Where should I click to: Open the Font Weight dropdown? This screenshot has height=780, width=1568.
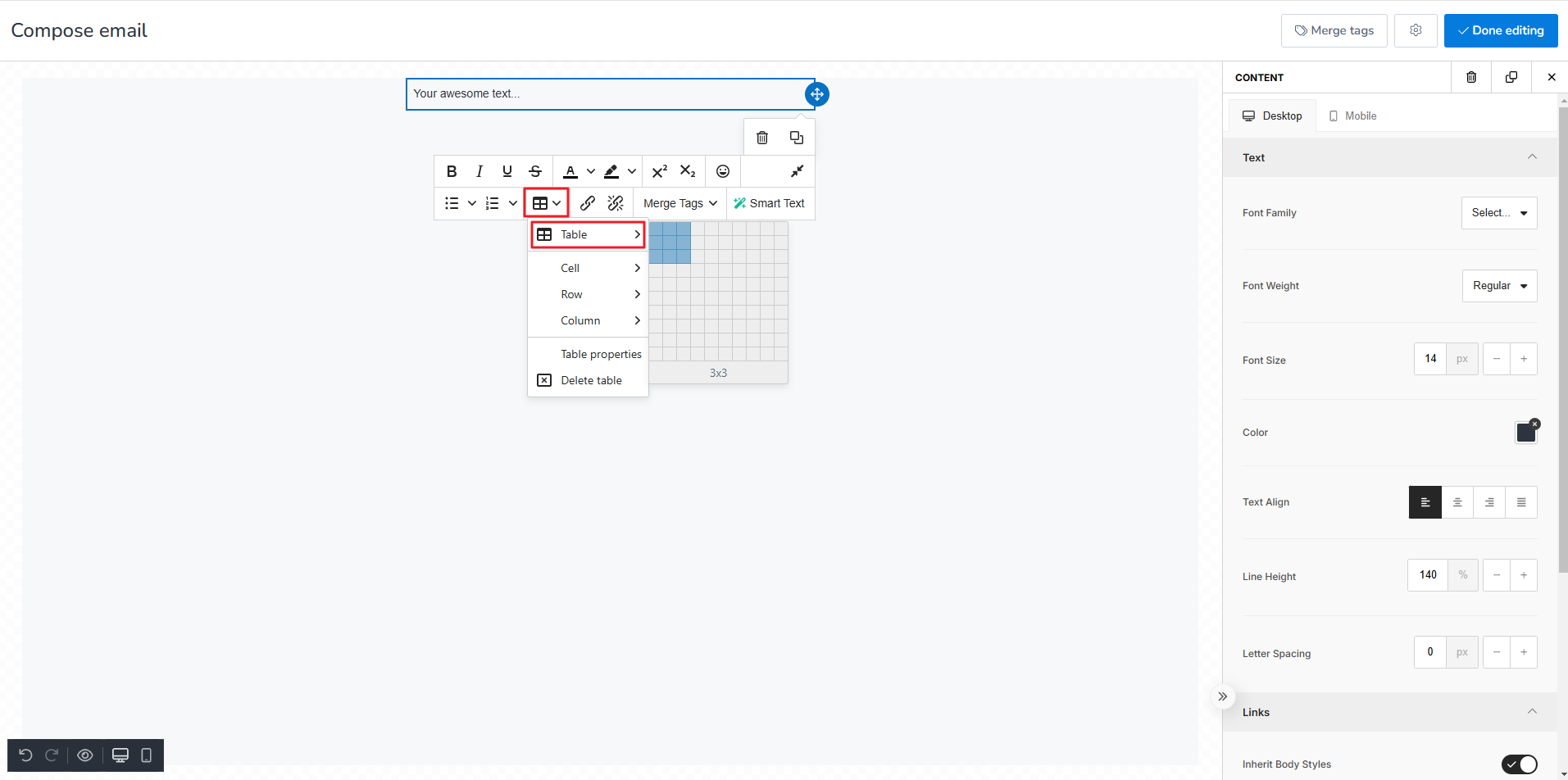[1499, 285]
